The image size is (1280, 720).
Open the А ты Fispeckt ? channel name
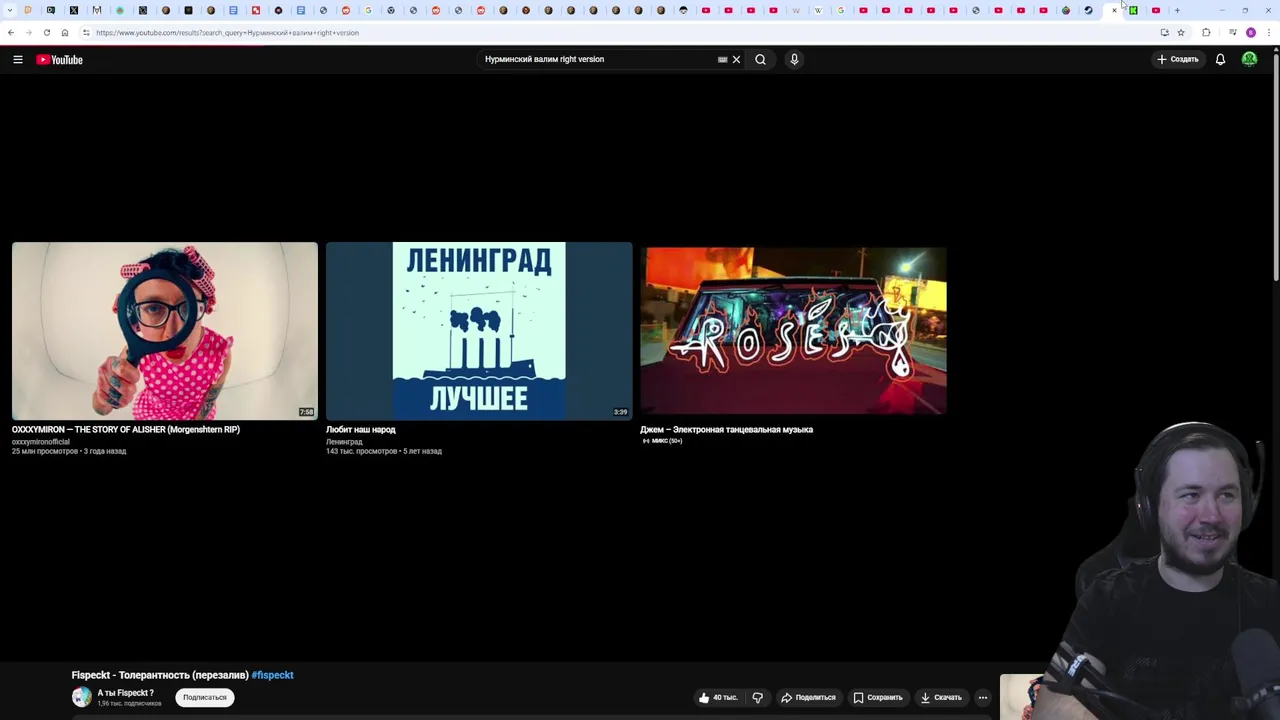(125, 693)
